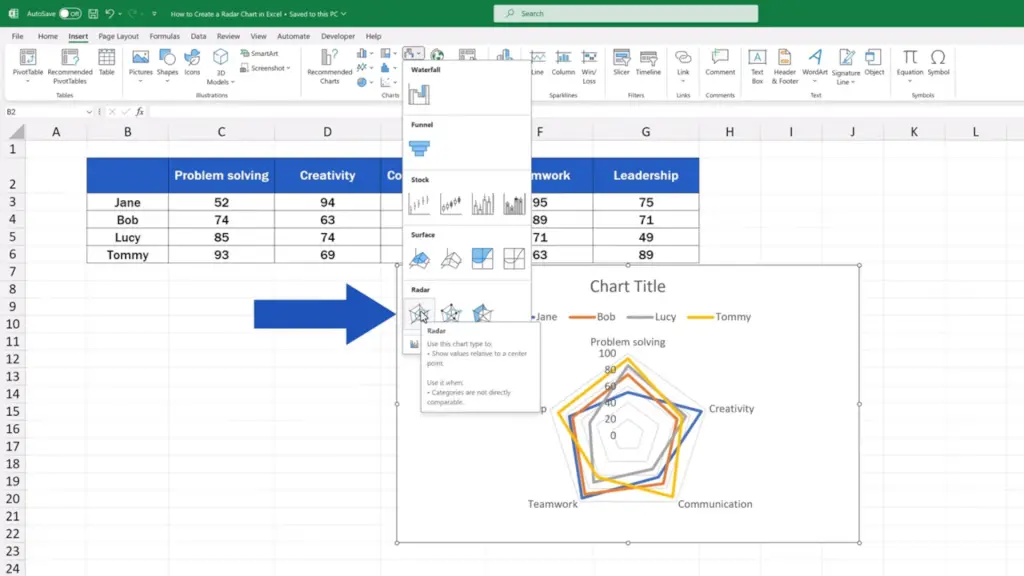The image size is (1024, 576).
Task: Click the PivotTable icon
Action: (27, 66)
